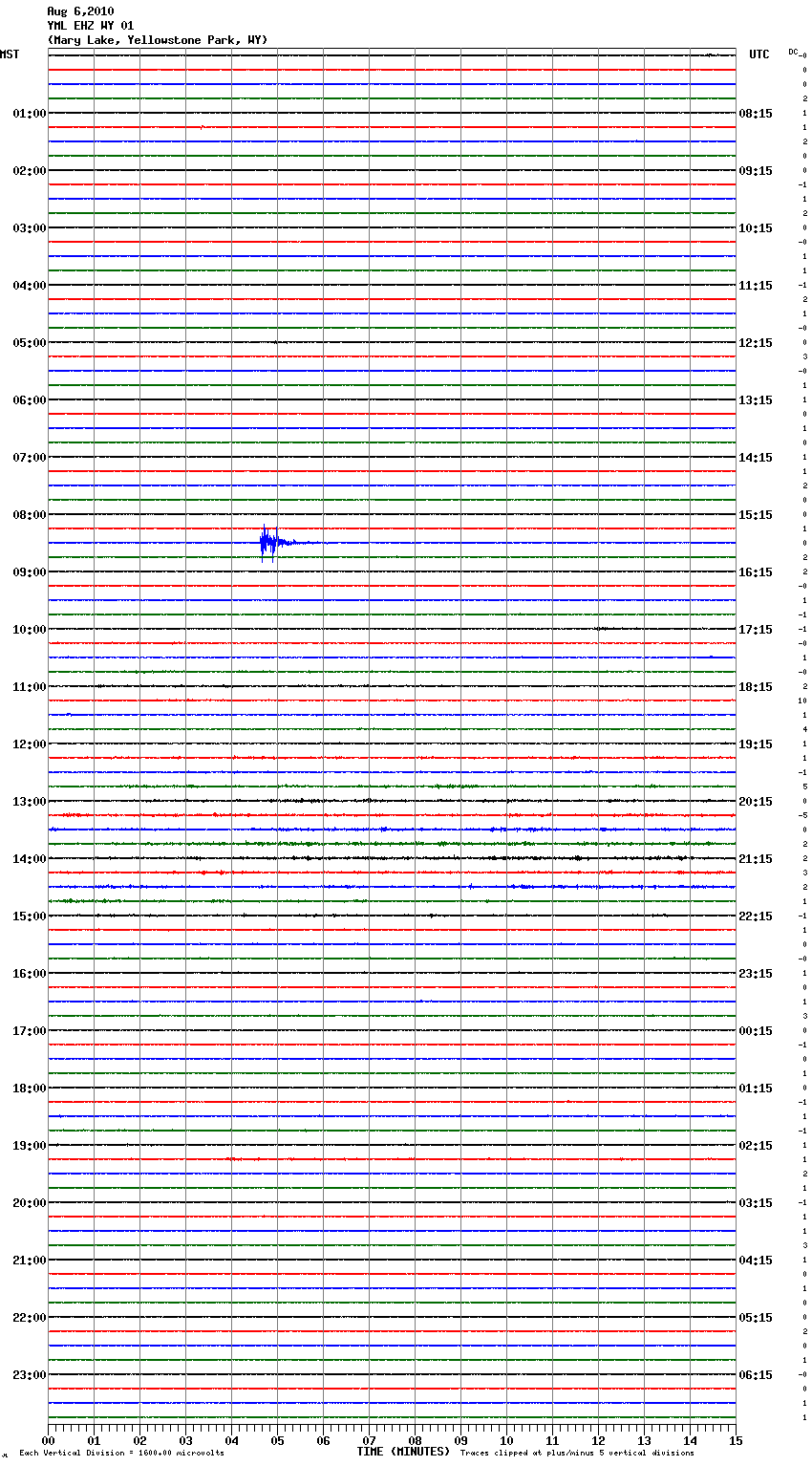Select the '18:00' MST hour label
The width and height of the screenshot is (812, 1466).
click(x=30, y=1089)
